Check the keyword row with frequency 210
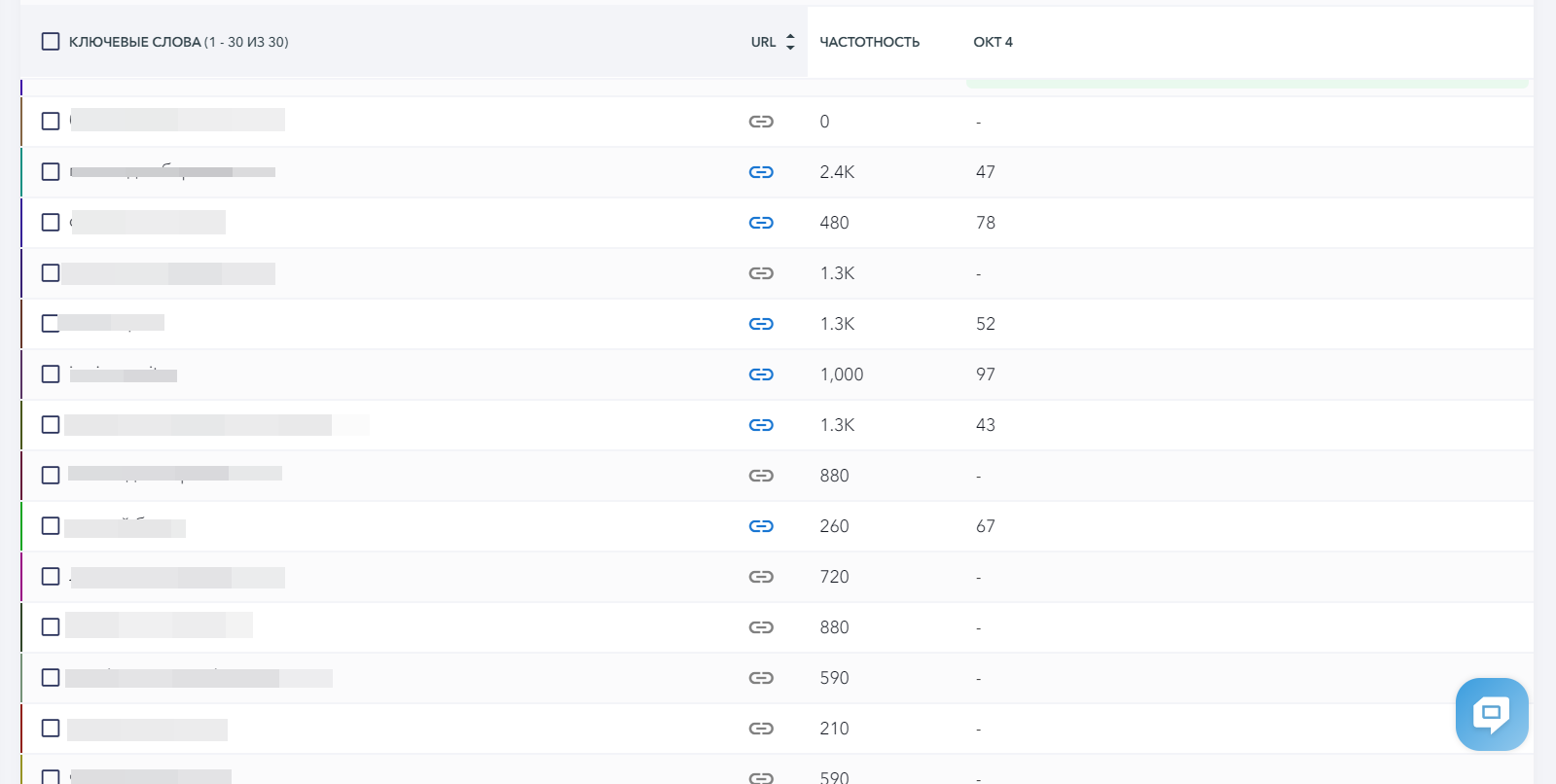This screenshot has height=784, width=1556. pyautogui.click(x=51, y=729)
